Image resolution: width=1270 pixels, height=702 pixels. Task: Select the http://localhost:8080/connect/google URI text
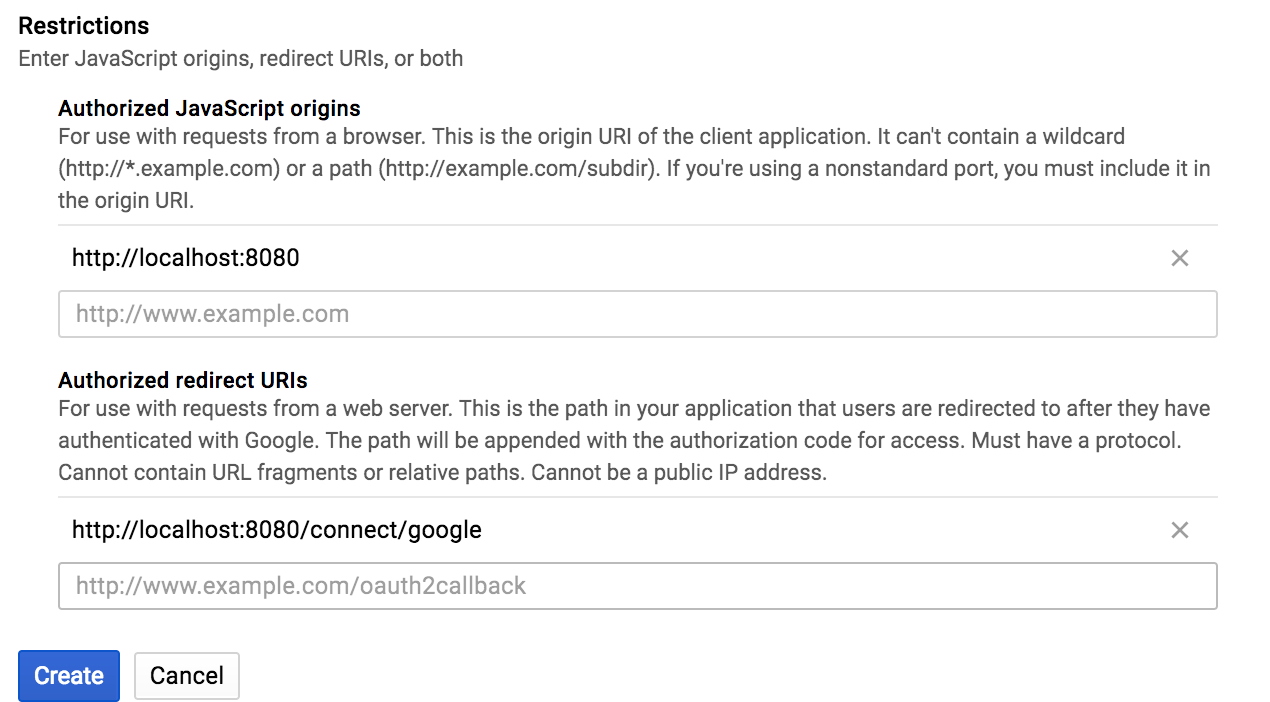[x=277, y=530]
